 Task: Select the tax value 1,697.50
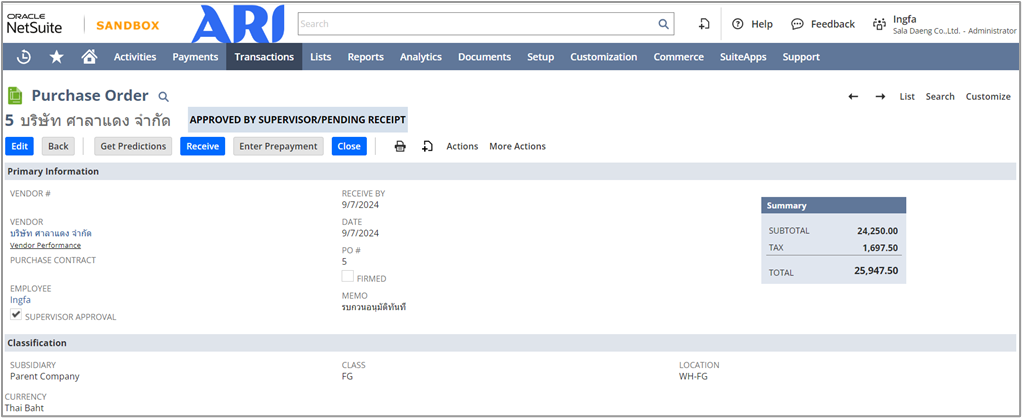point(880,248)
